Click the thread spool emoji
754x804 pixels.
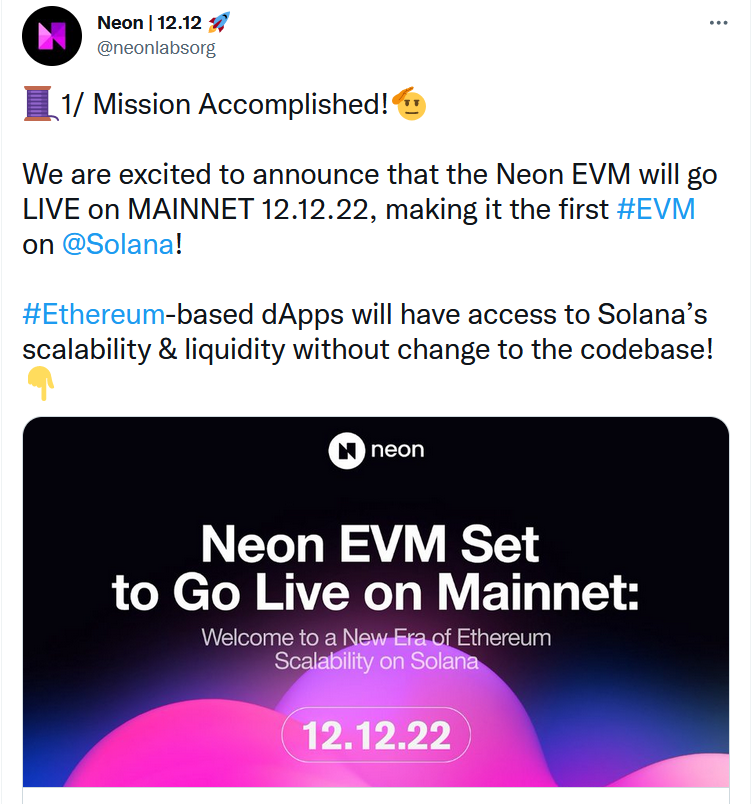click(37, 104)
